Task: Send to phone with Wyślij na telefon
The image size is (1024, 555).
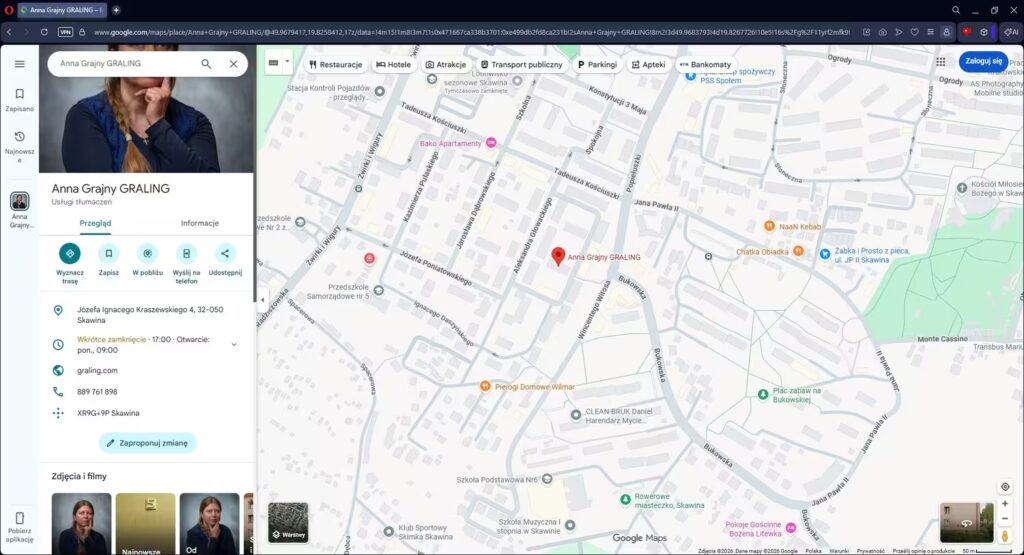Action: coord(186,253)
